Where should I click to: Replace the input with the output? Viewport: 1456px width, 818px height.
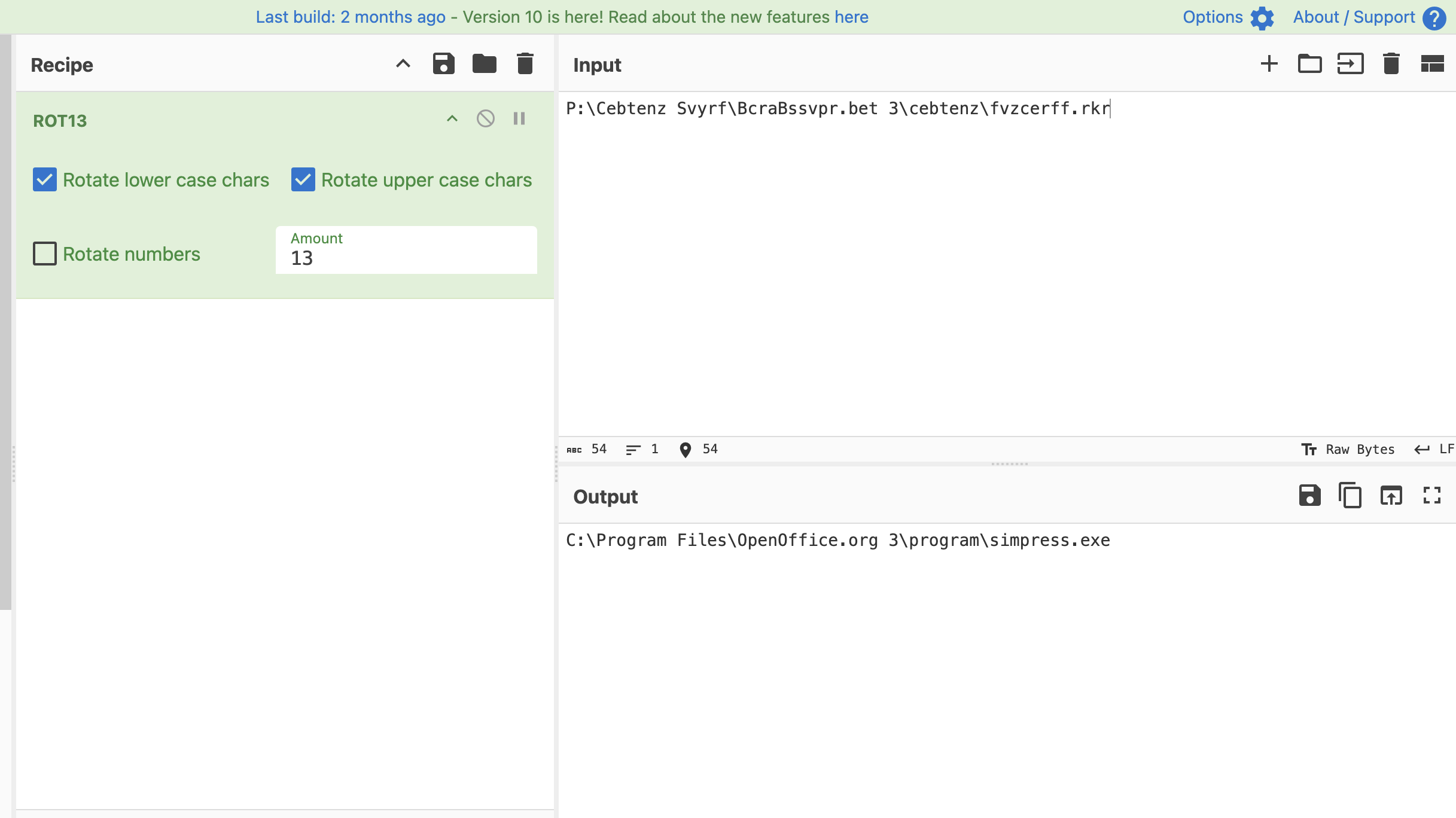[x=1391, y=496]
